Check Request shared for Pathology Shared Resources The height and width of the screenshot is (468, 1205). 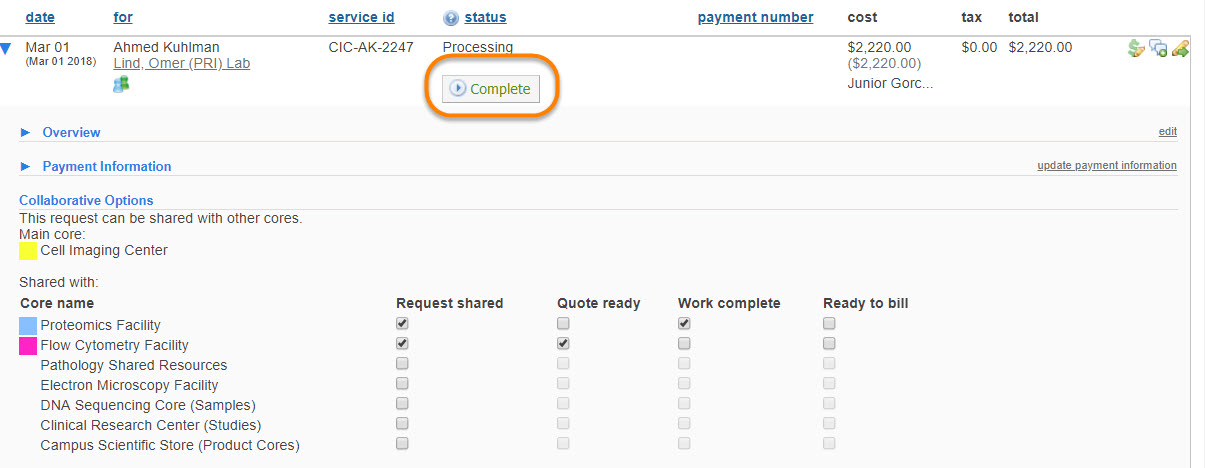click(x=402, y=364)
